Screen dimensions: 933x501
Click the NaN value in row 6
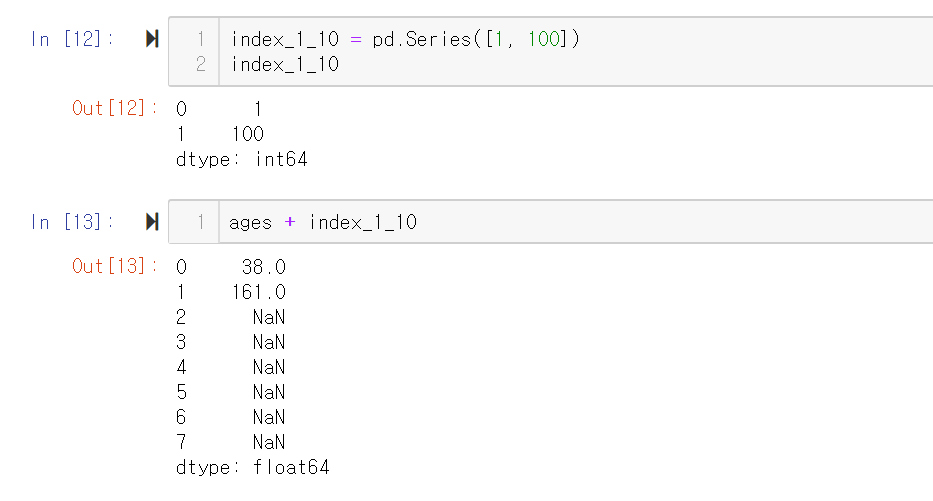point(269,417)
